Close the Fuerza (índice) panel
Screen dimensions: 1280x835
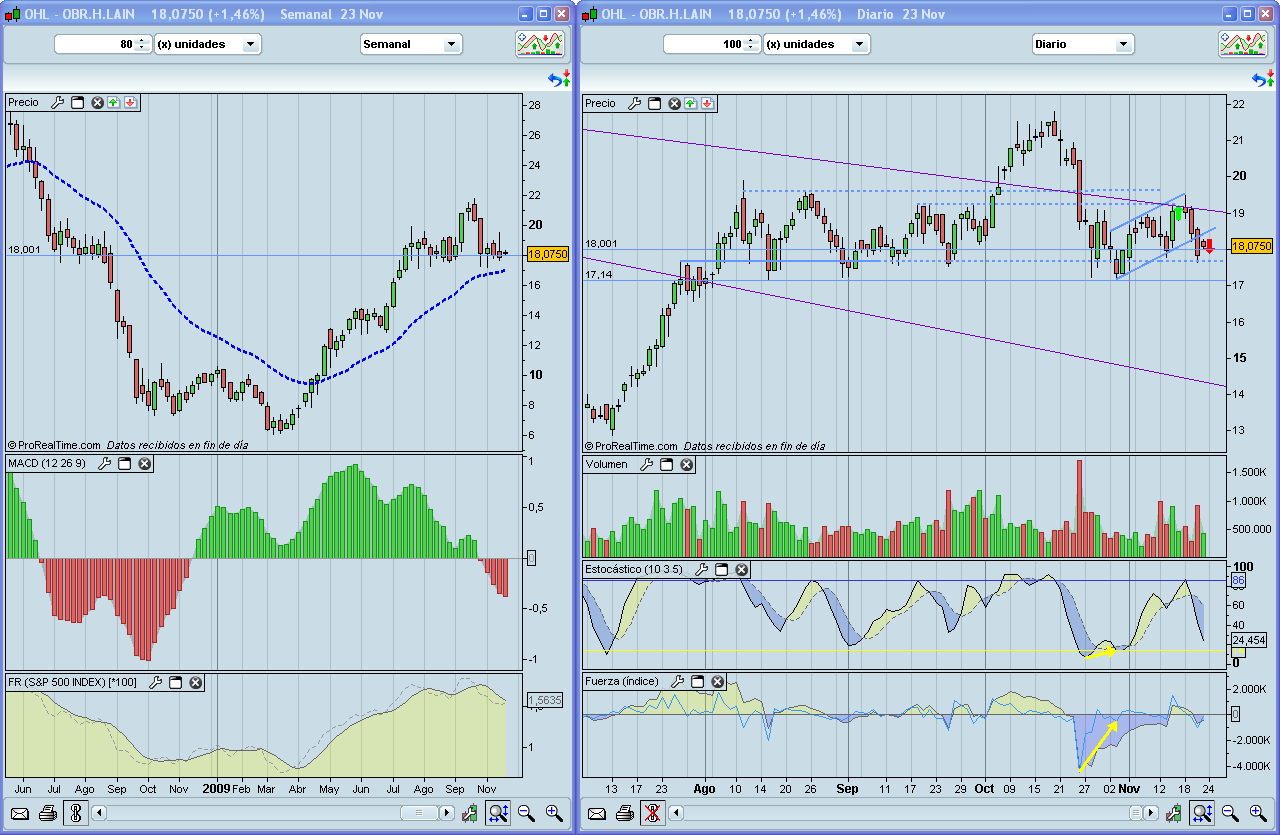(x=717, y=681)
